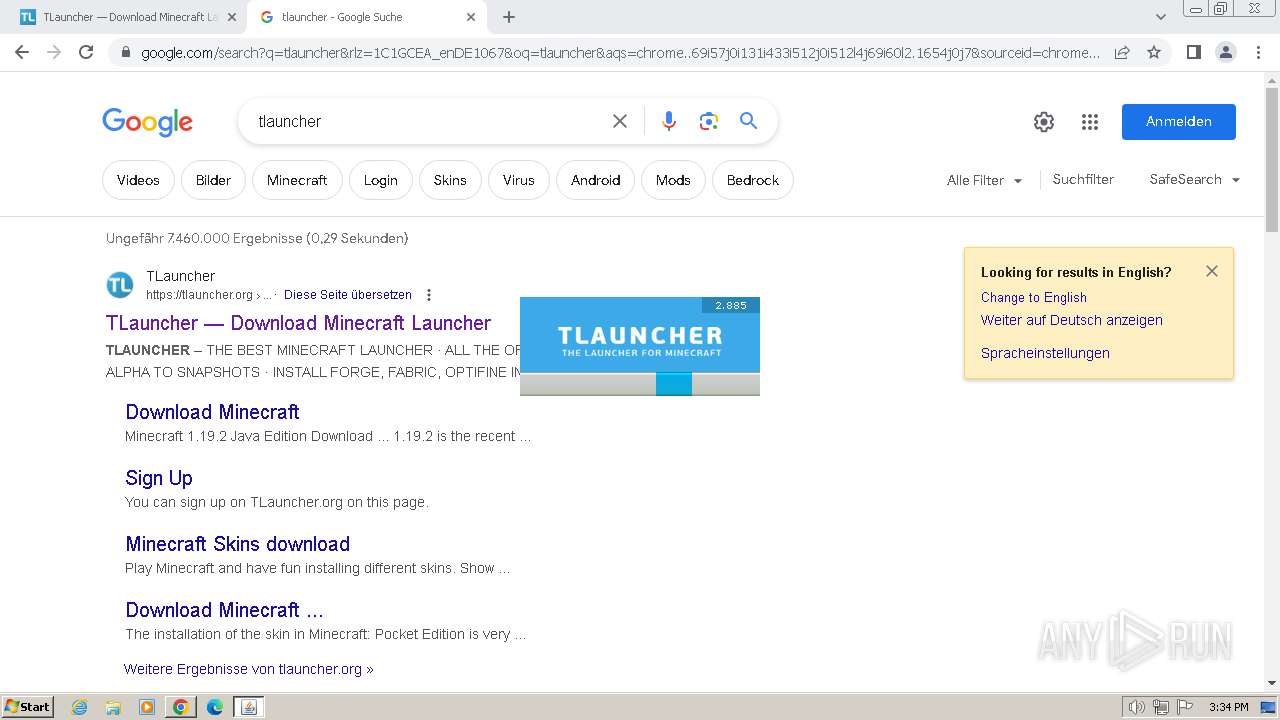Viewport: 1280px width, 720px height.
Task: Open a new tab
Action: click(x=509, y=17)
